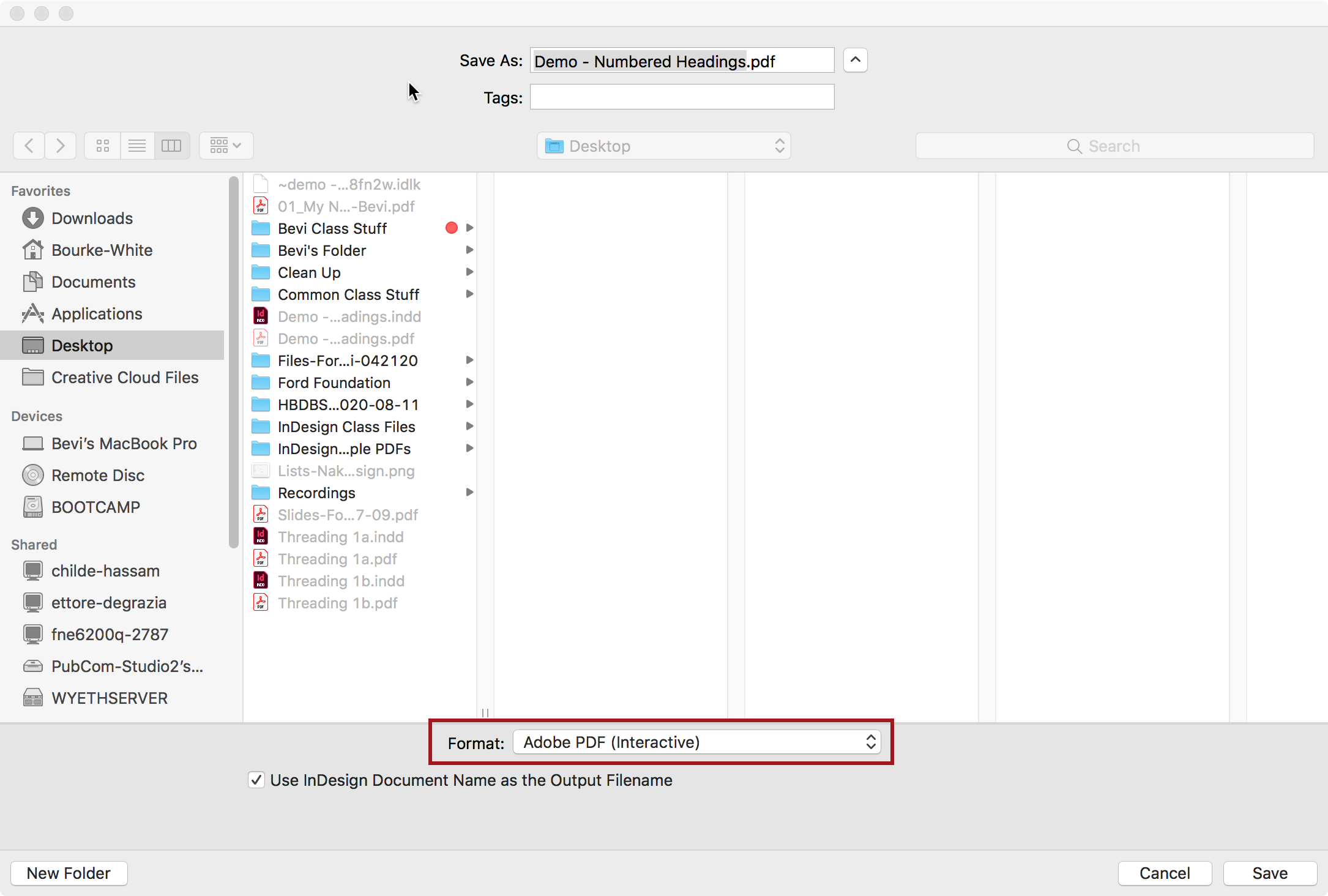Open the Desktop location dropdown

pos(663,146)
